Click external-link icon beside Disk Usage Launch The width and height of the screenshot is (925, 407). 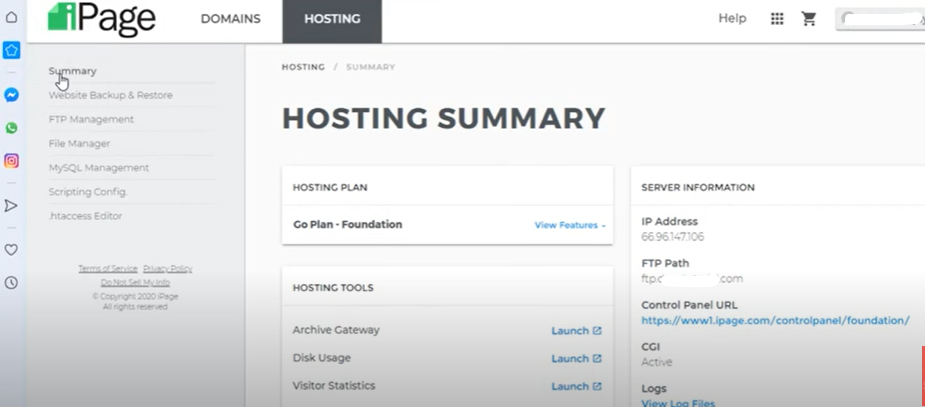(x=597, y=359)
